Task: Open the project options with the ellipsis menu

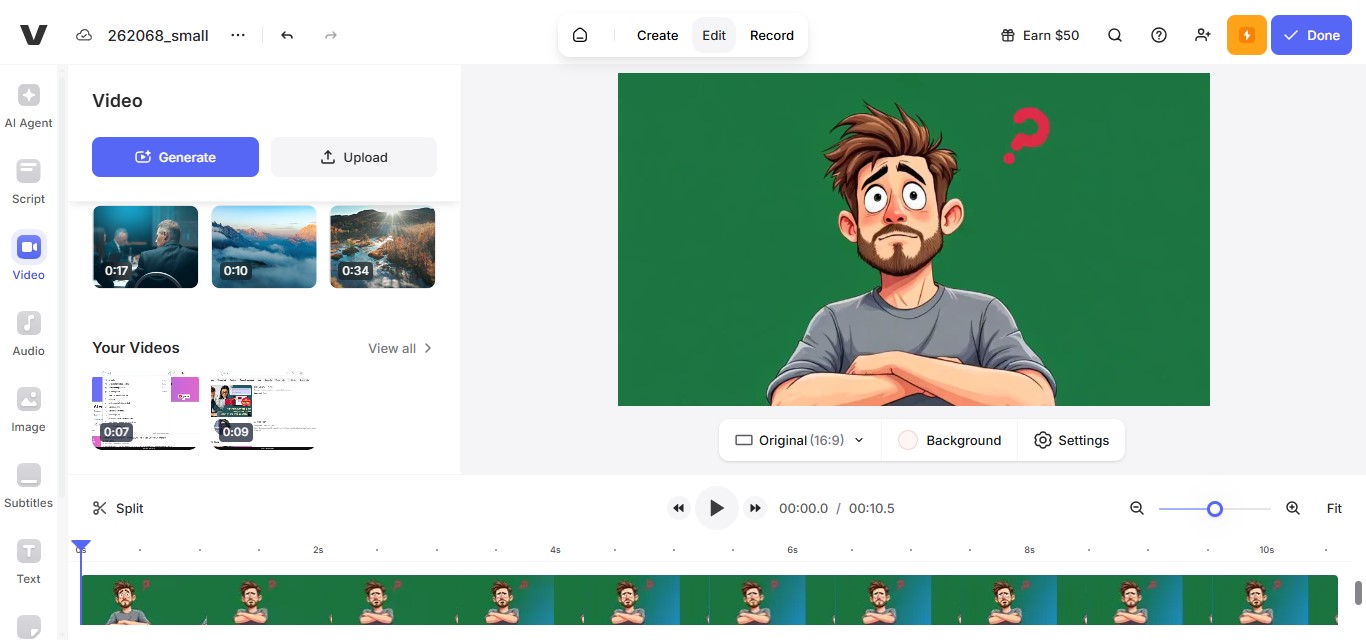Action: tap(238, 34)
